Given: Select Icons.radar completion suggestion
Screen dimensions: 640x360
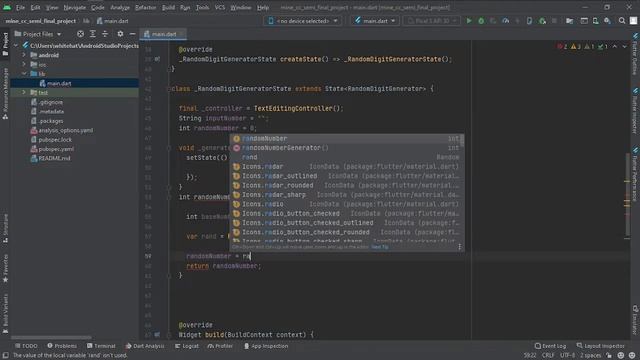Looking at the screenshot, I should pyautogui.click(x=346, y=167).
